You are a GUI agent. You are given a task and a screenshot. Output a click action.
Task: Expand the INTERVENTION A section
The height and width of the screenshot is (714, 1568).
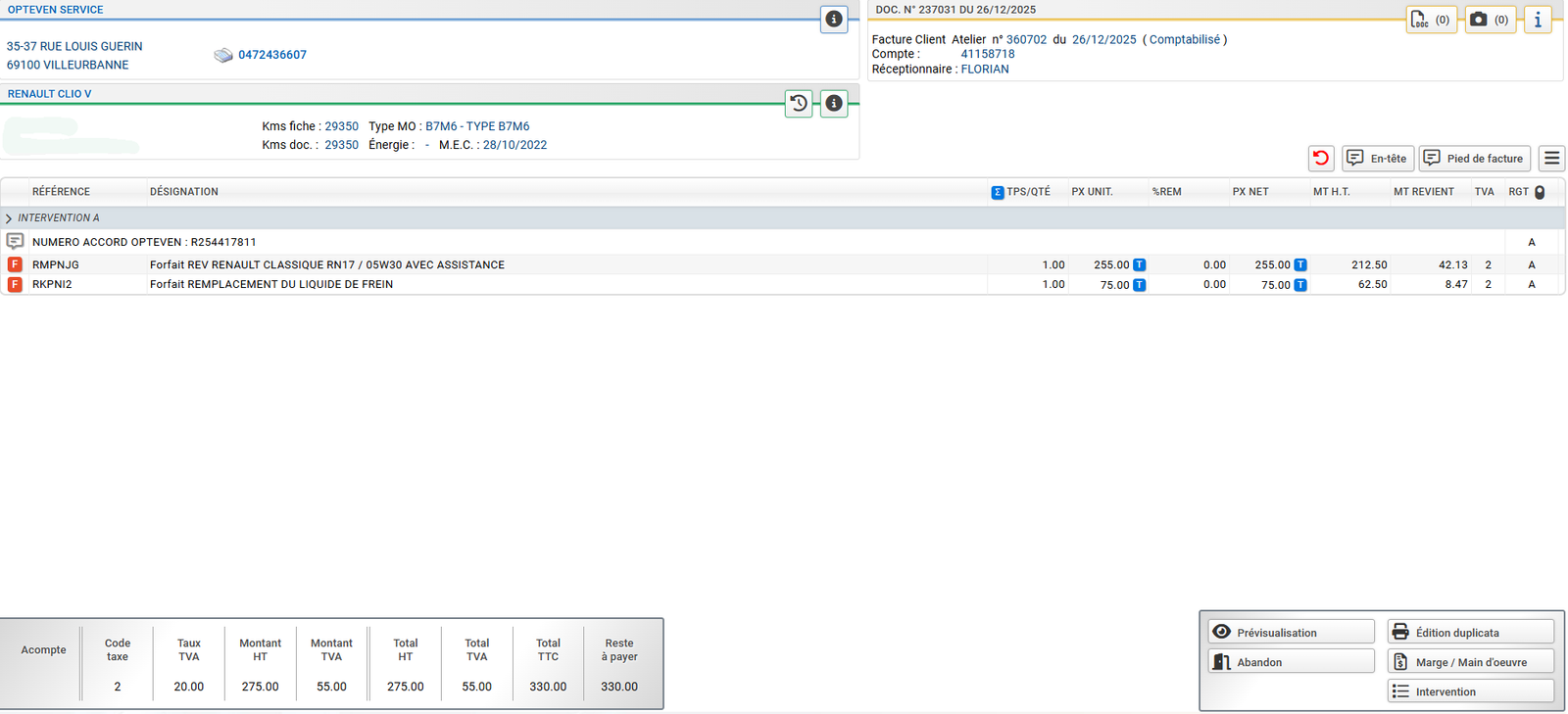(9, 218)
